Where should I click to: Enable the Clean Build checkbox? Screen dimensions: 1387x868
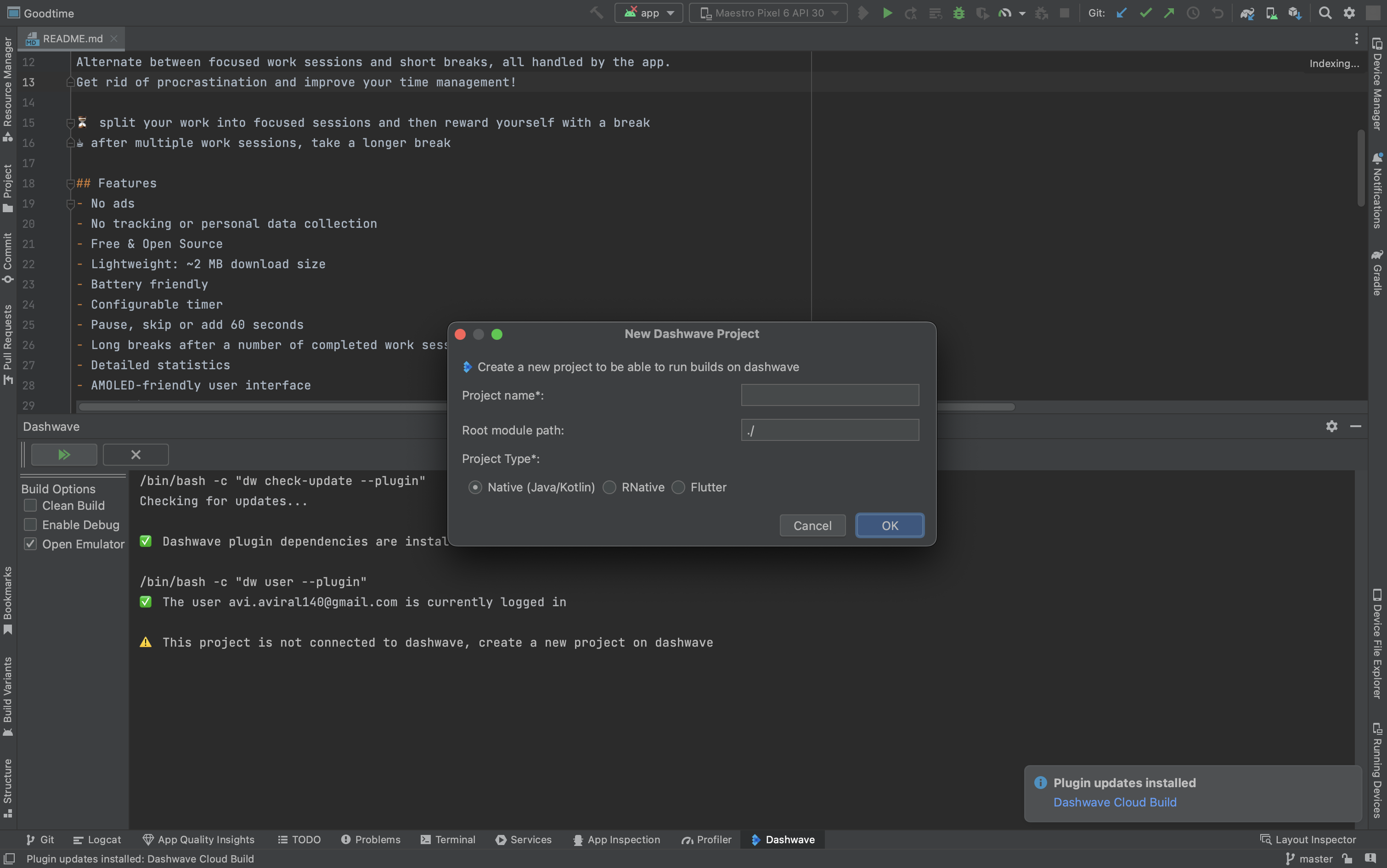[30, 505]
